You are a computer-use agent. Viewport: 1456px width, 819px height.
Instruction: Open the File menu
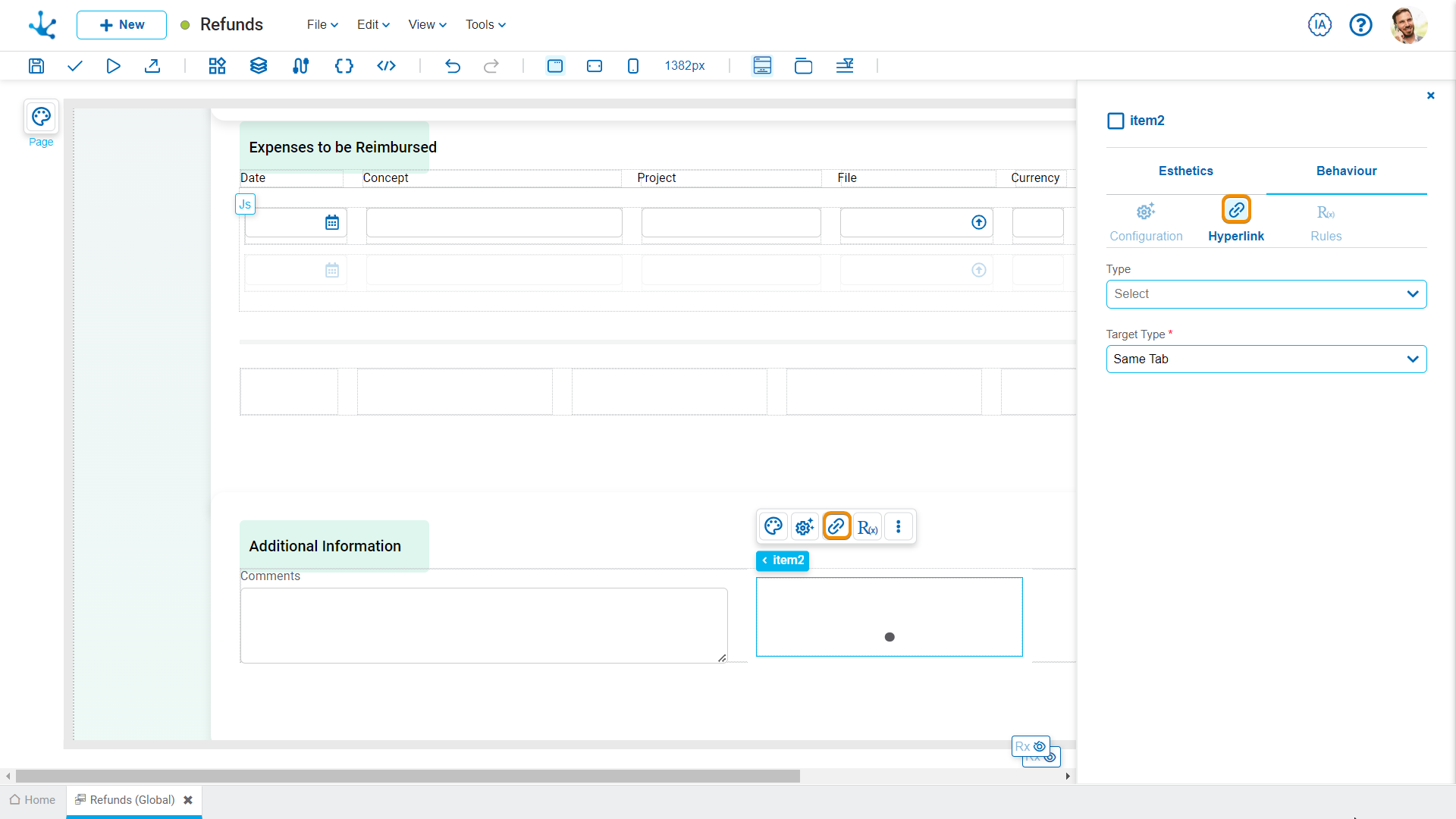322,25
